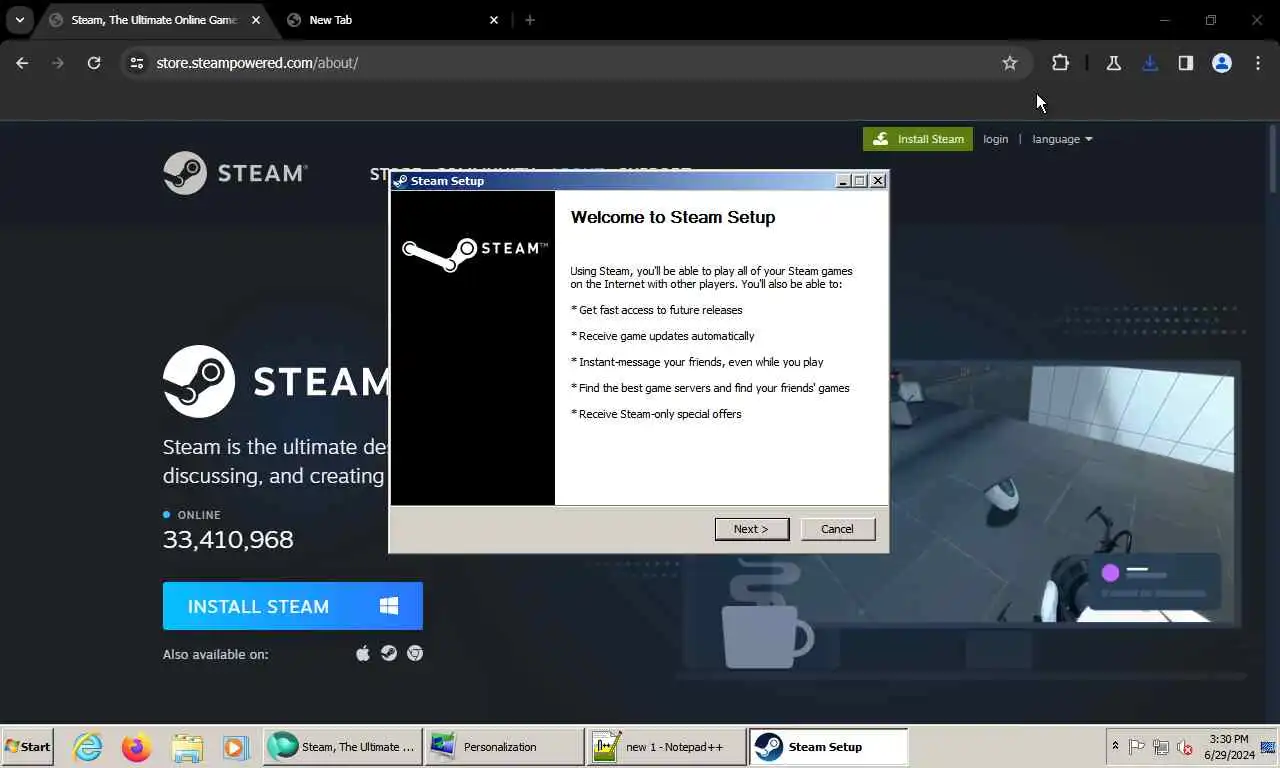Select the Chromebook download icon
This screenshot has width=1280, height=768.
pos(415,653)
